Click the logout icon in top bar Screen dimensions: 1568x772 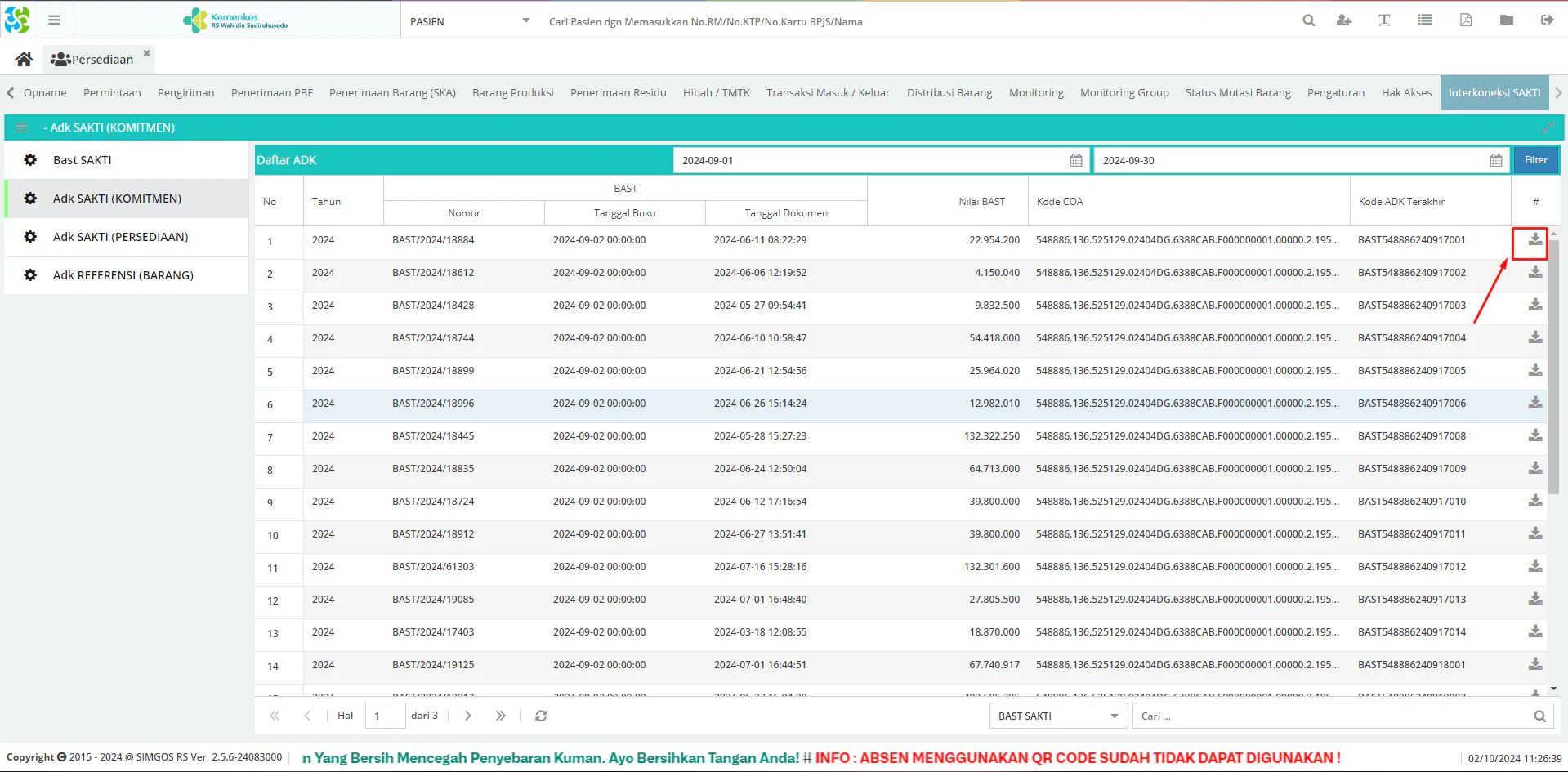click(1547, 20)
